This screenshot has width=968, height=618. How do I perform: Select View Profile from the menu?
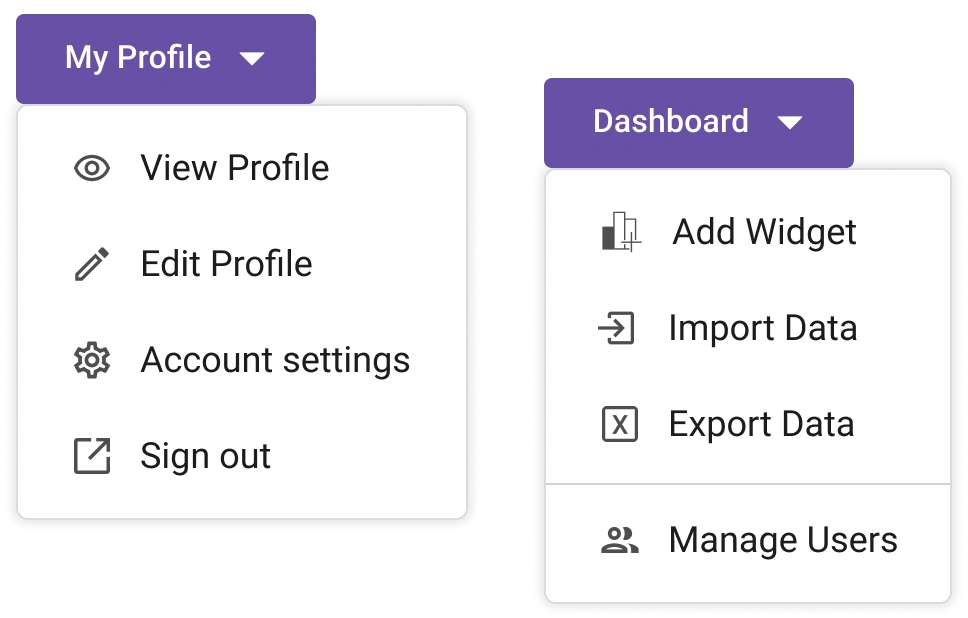pyautogui.click(x=236, y=168)
